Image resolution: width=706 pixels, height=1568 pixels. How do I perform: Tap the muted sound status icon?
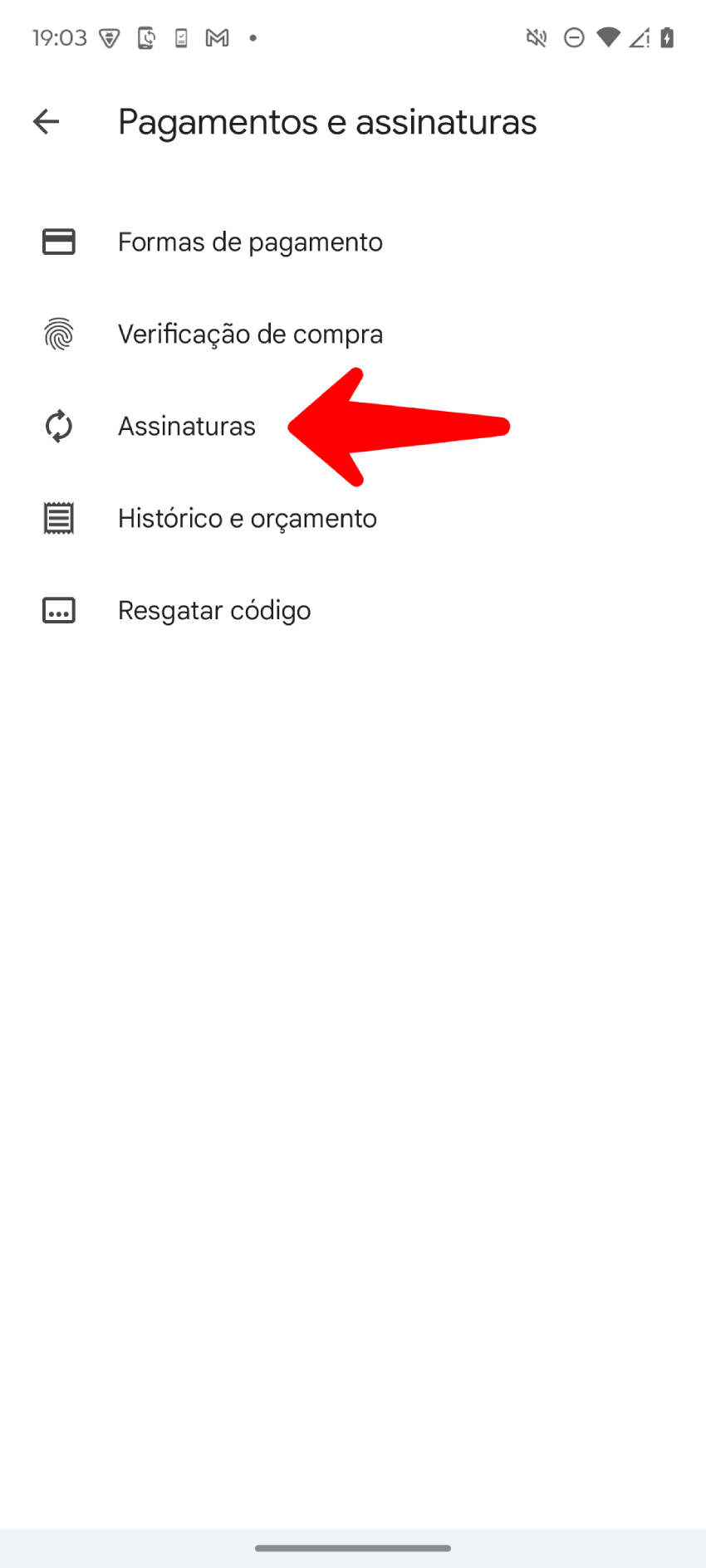(x=537, y=38)
